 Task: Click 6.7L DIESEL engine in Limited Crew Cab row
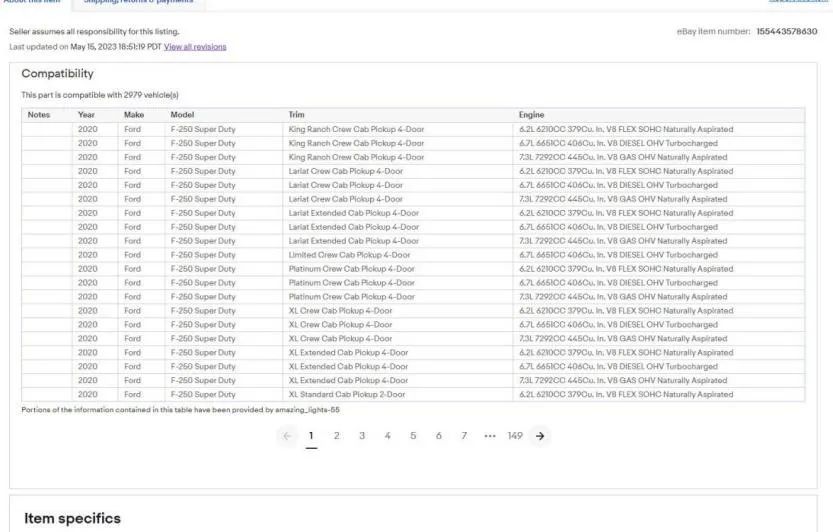tap(618, 255)
